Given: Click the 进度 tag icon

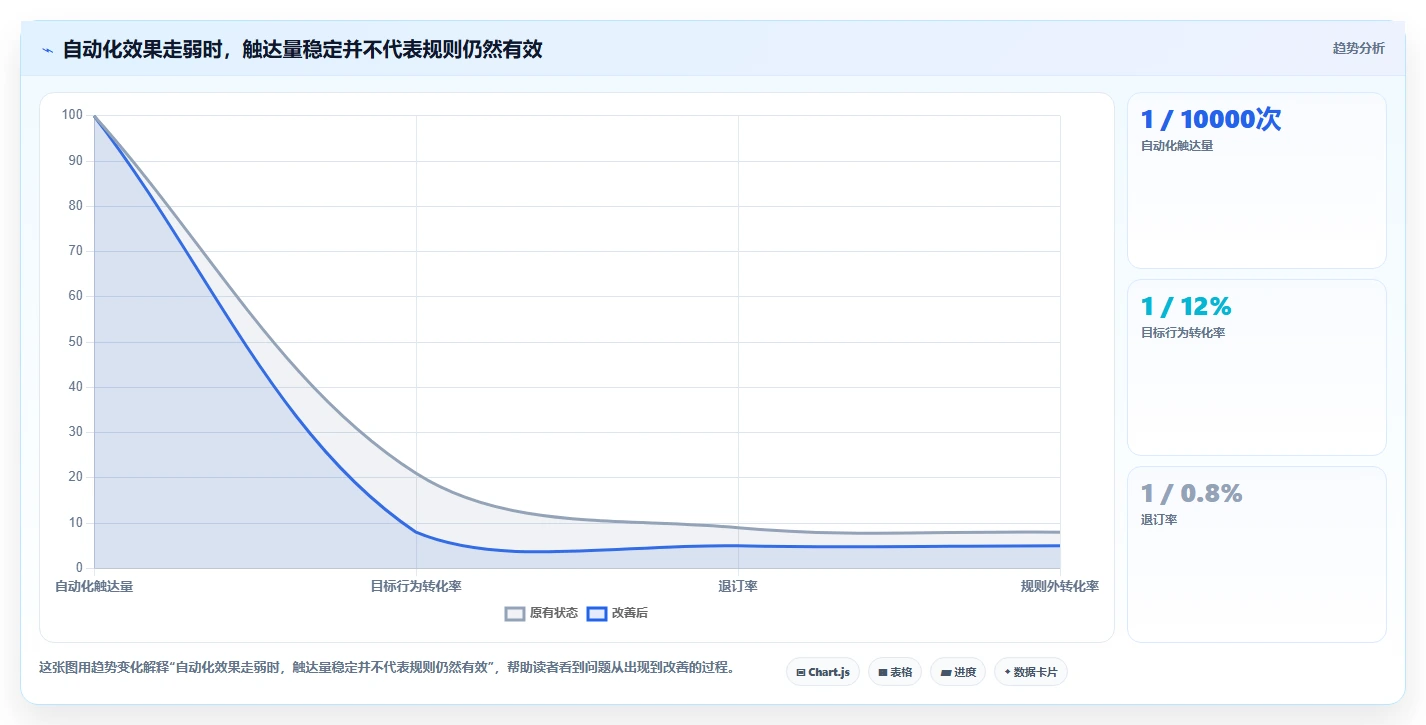Looking at the screenshot, I should point(946,673).
